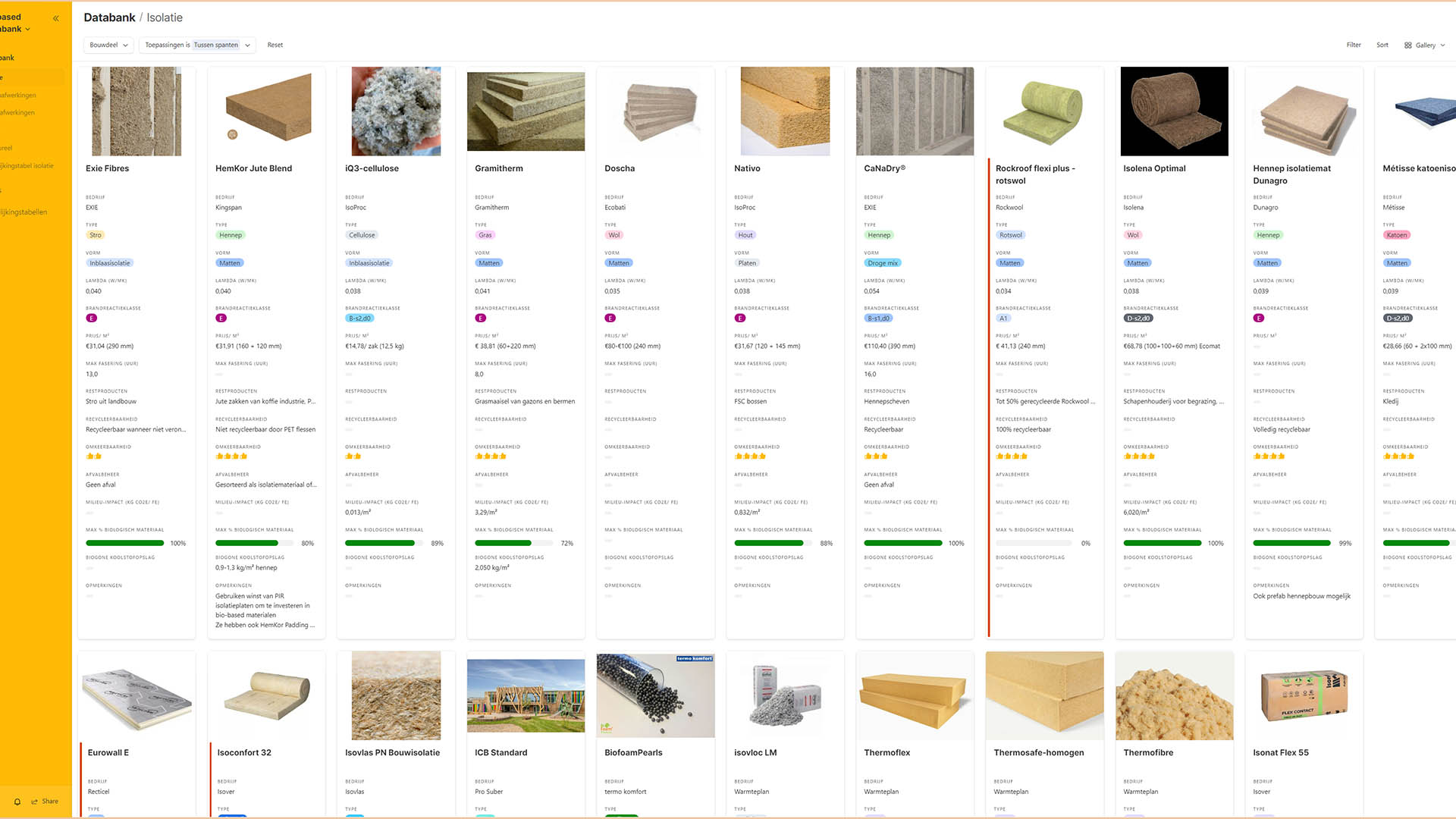1456x819 pixels.
Task: Click the Gallery grid view icon
Action: click(1407, 45)
